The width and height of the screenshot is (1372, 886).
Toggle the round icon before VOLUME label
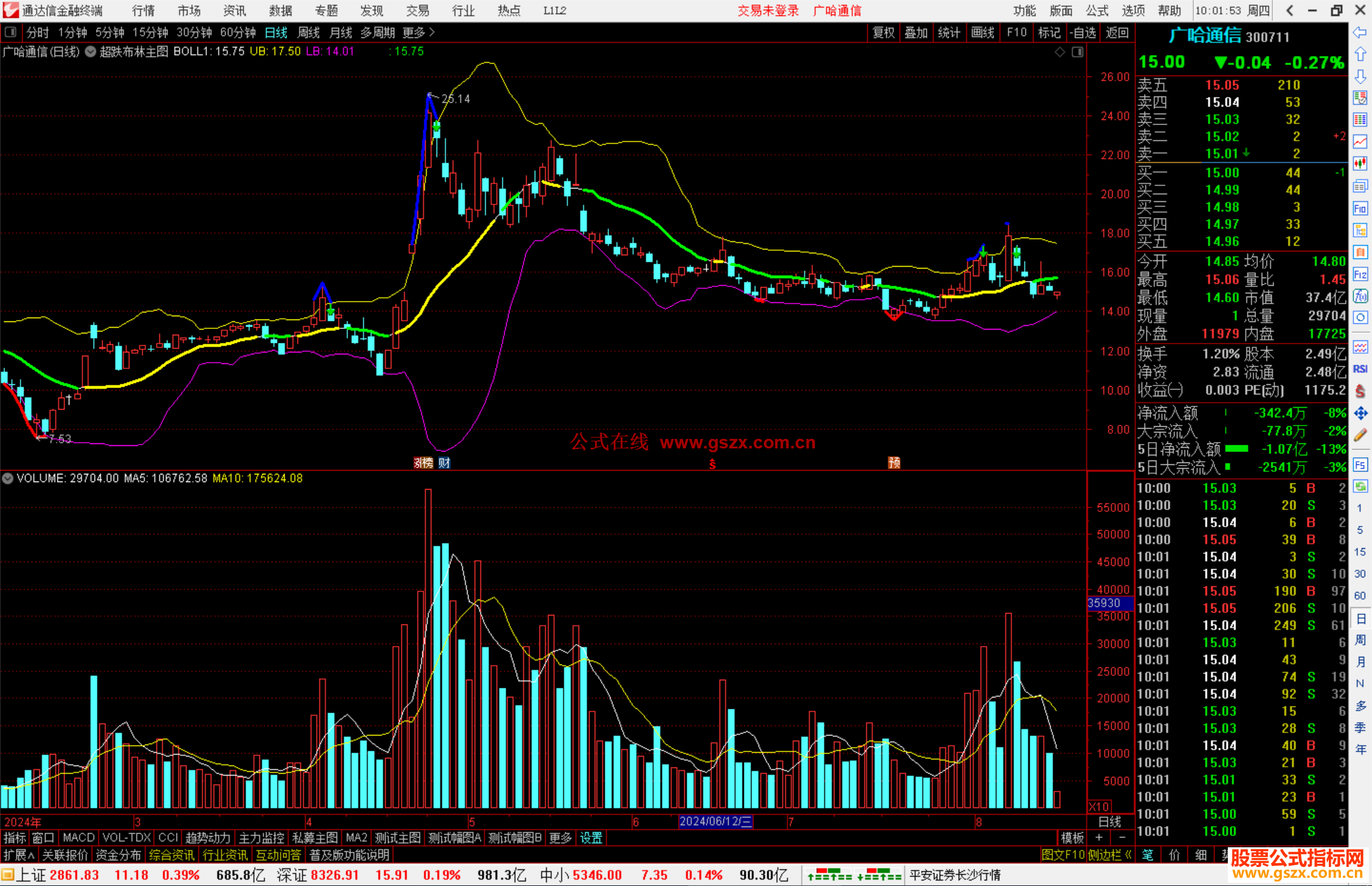click(8, 478)
